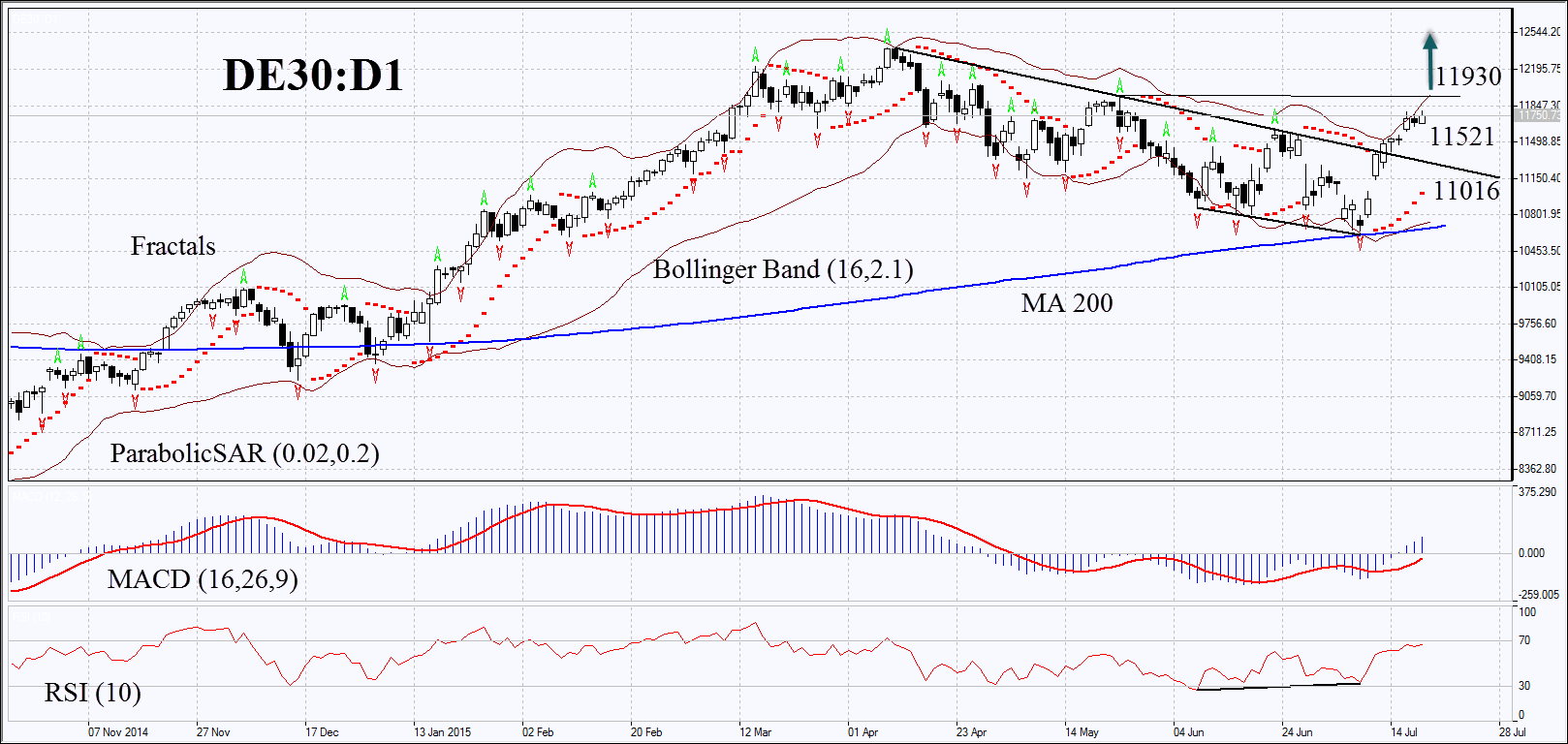Click the 02 Feb date label
This screenshot has width=1568, height=744.
[538, 732]
